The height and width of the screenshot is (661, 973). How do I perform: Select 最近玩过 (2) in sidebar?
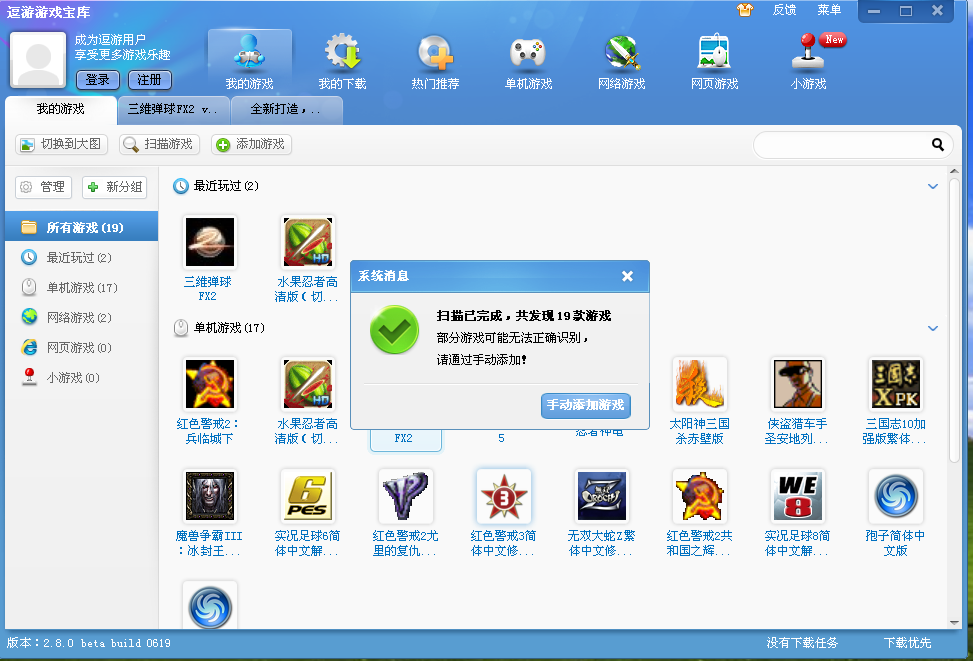[x=81, y=258]
